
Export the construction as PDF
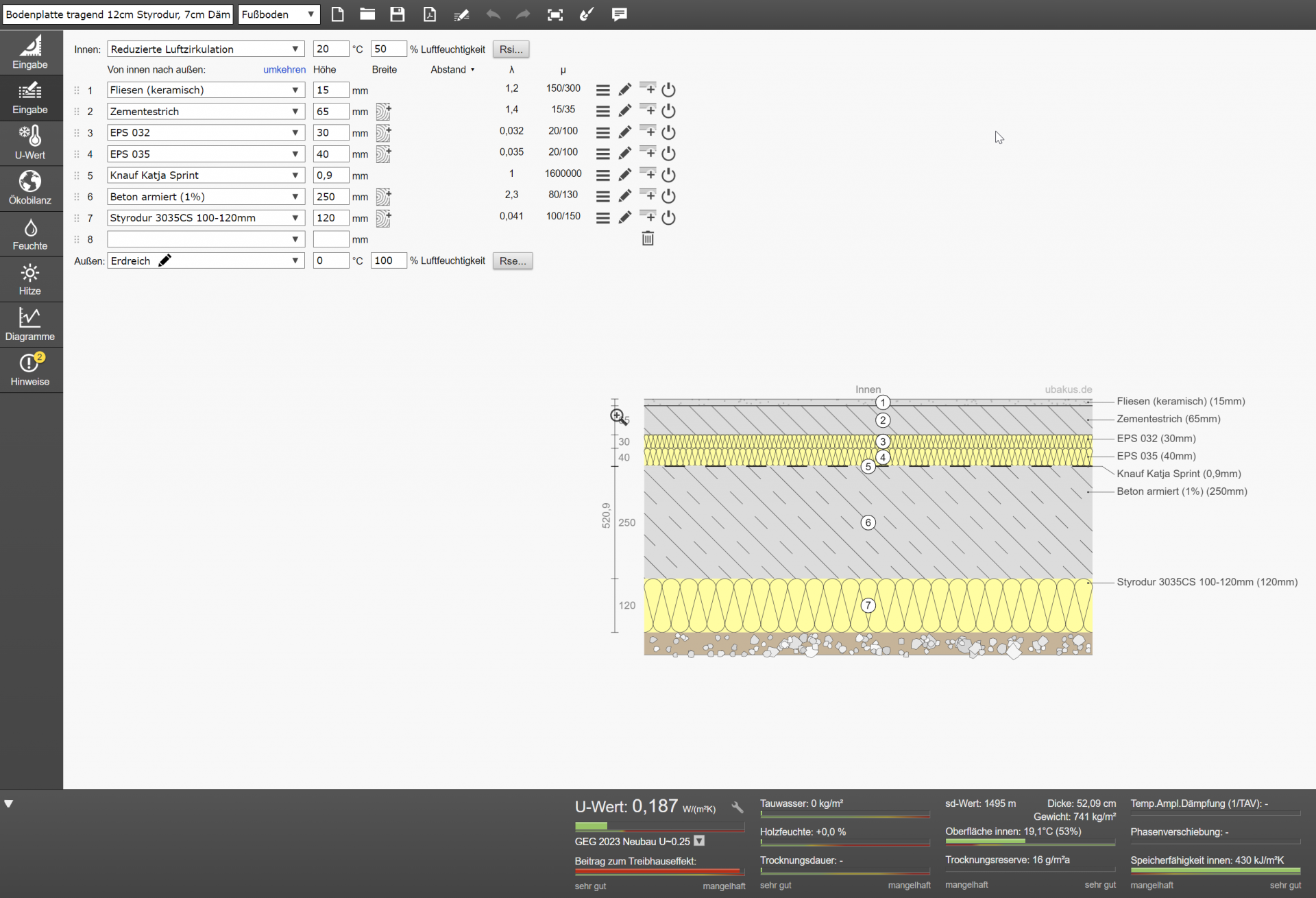[430, 14]
